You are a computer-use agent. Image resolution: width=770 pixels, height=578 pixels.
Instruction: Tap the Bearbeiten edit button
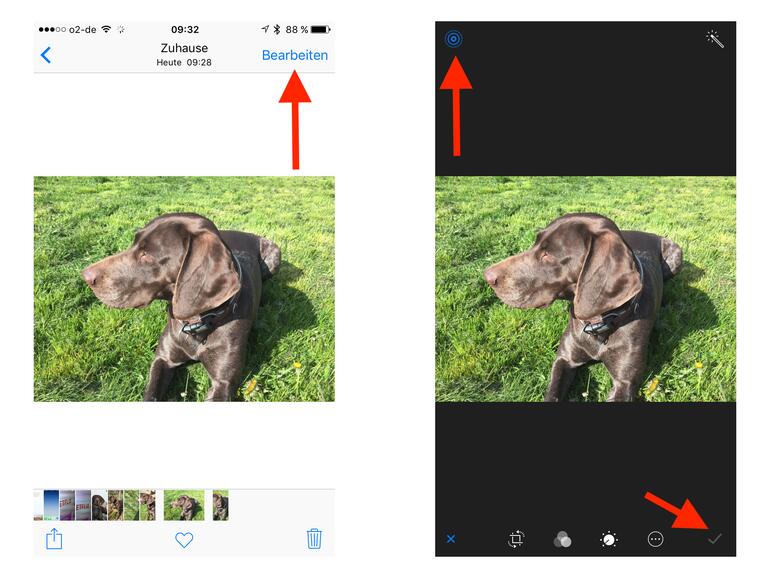tap(295, 55)
